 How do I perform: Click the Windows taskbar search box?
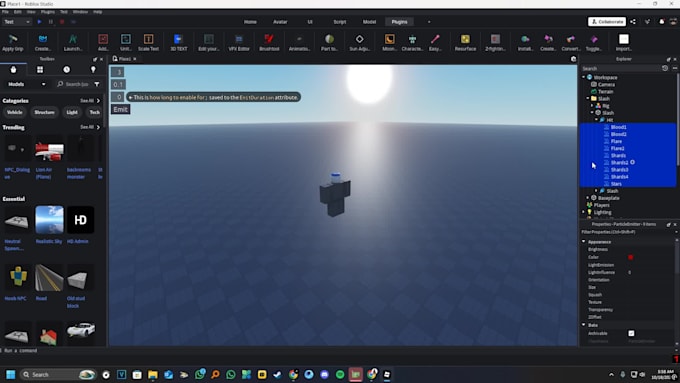click(58, 374)
